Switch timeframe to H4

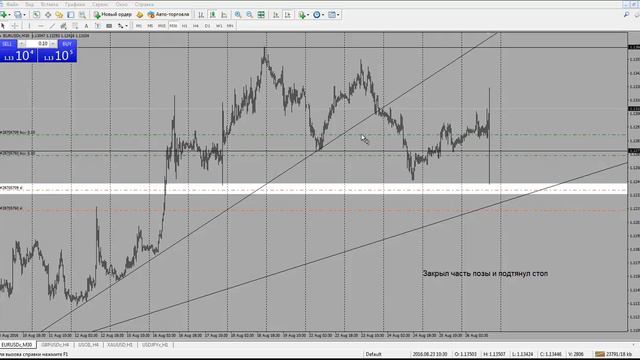[x=196, y=26]
